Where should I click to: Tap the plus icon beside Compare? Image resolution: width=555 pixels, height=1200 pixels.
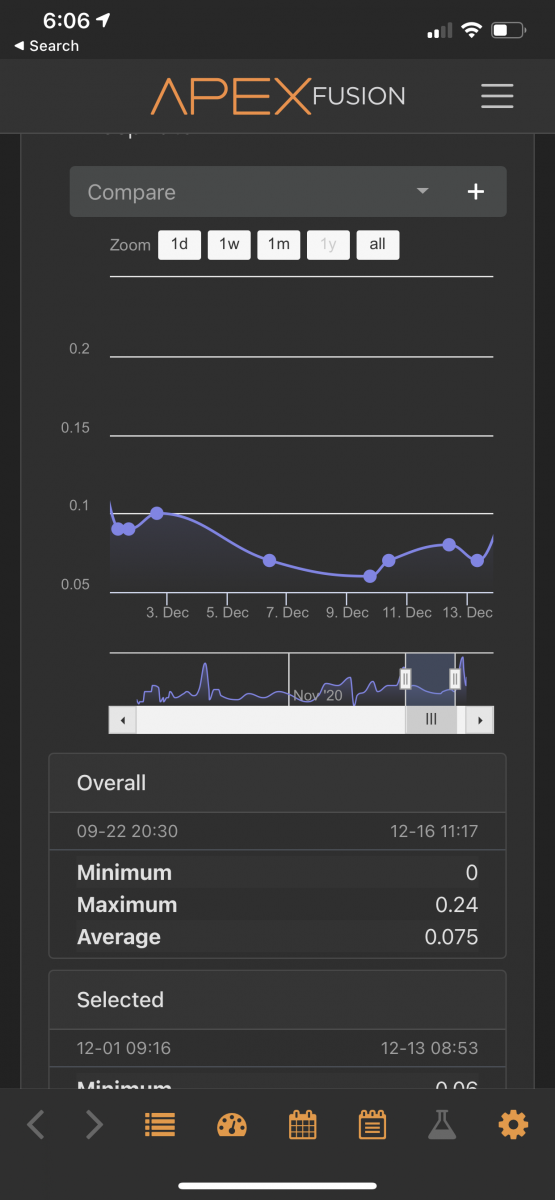476,192
